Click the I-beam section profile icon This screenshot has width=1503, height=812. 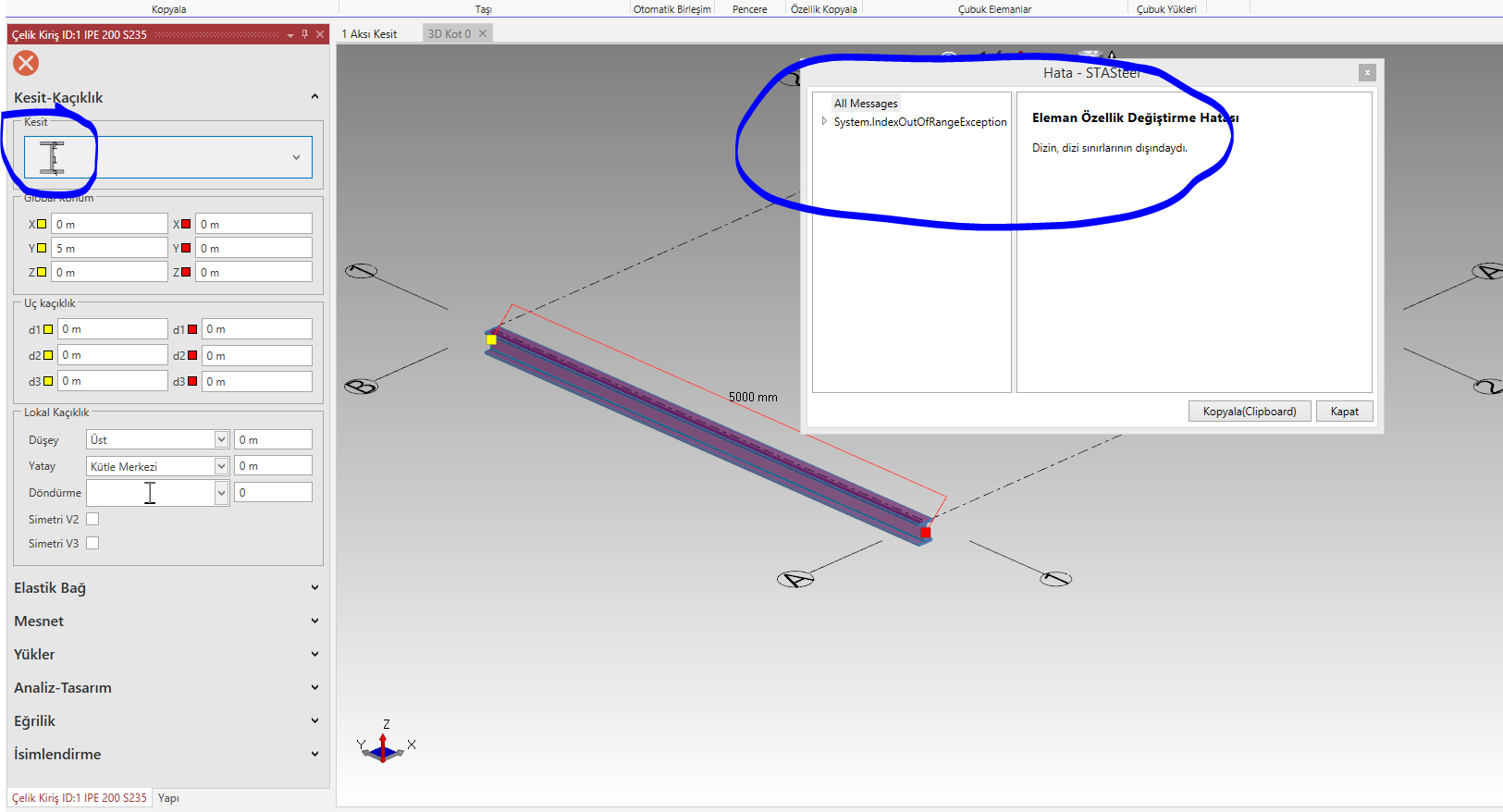click(x=53, y=158)
